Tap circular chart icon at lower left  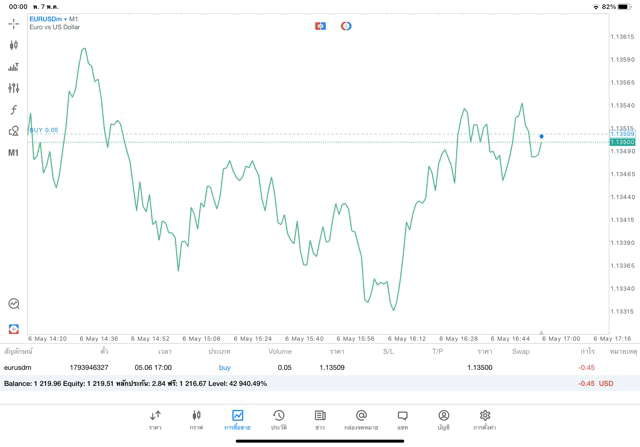coord(14,304)
